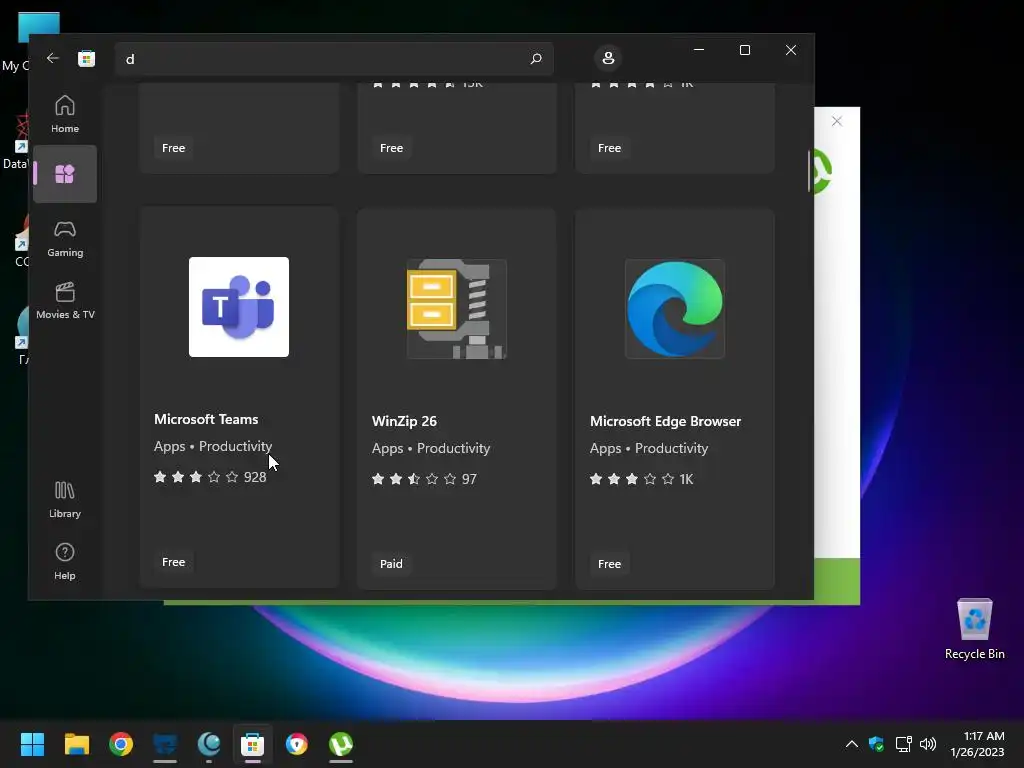This screenshot has width=1024, height=768.
Task: Open the Library in the sidebar
Action: click(65, 500)
